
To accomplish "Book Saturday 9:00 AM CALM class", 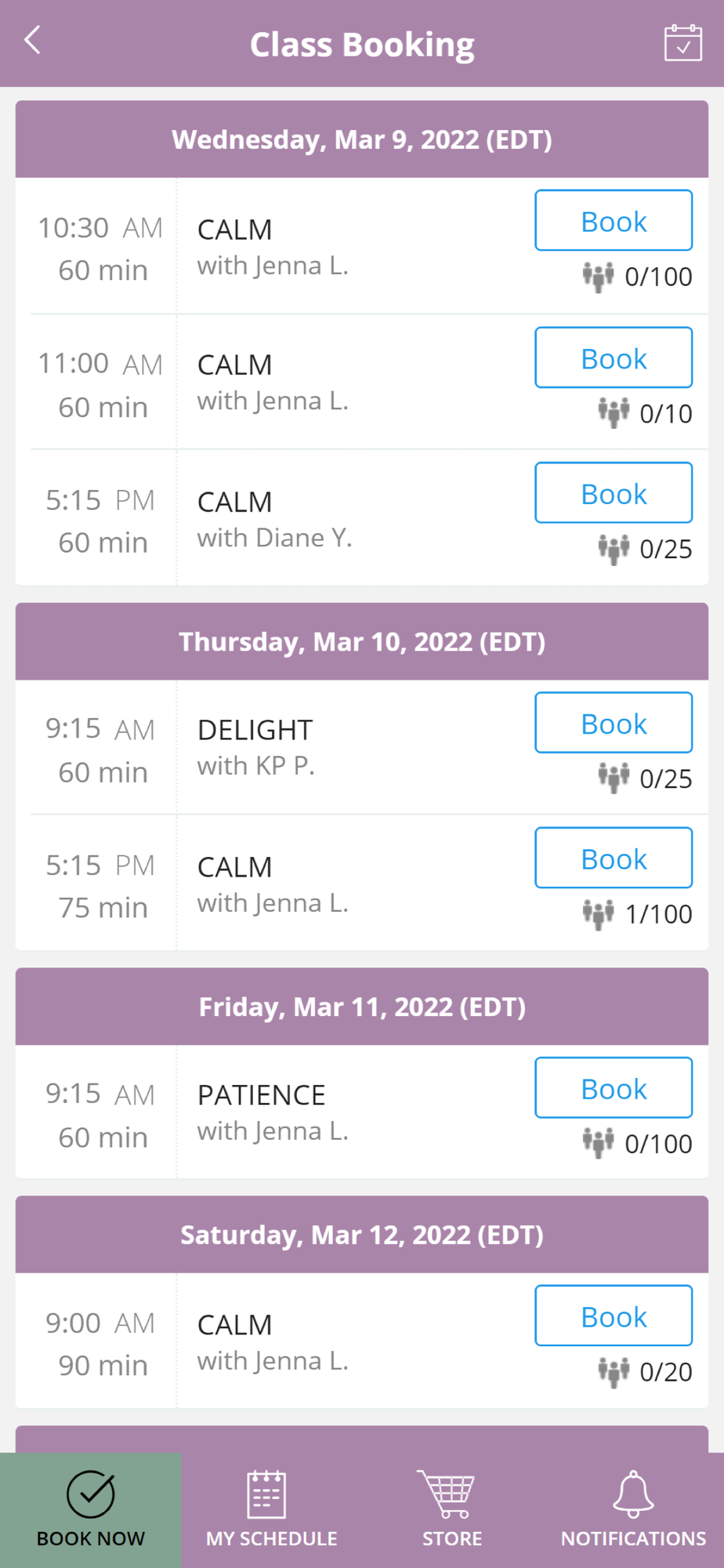I will point(614,1316).
